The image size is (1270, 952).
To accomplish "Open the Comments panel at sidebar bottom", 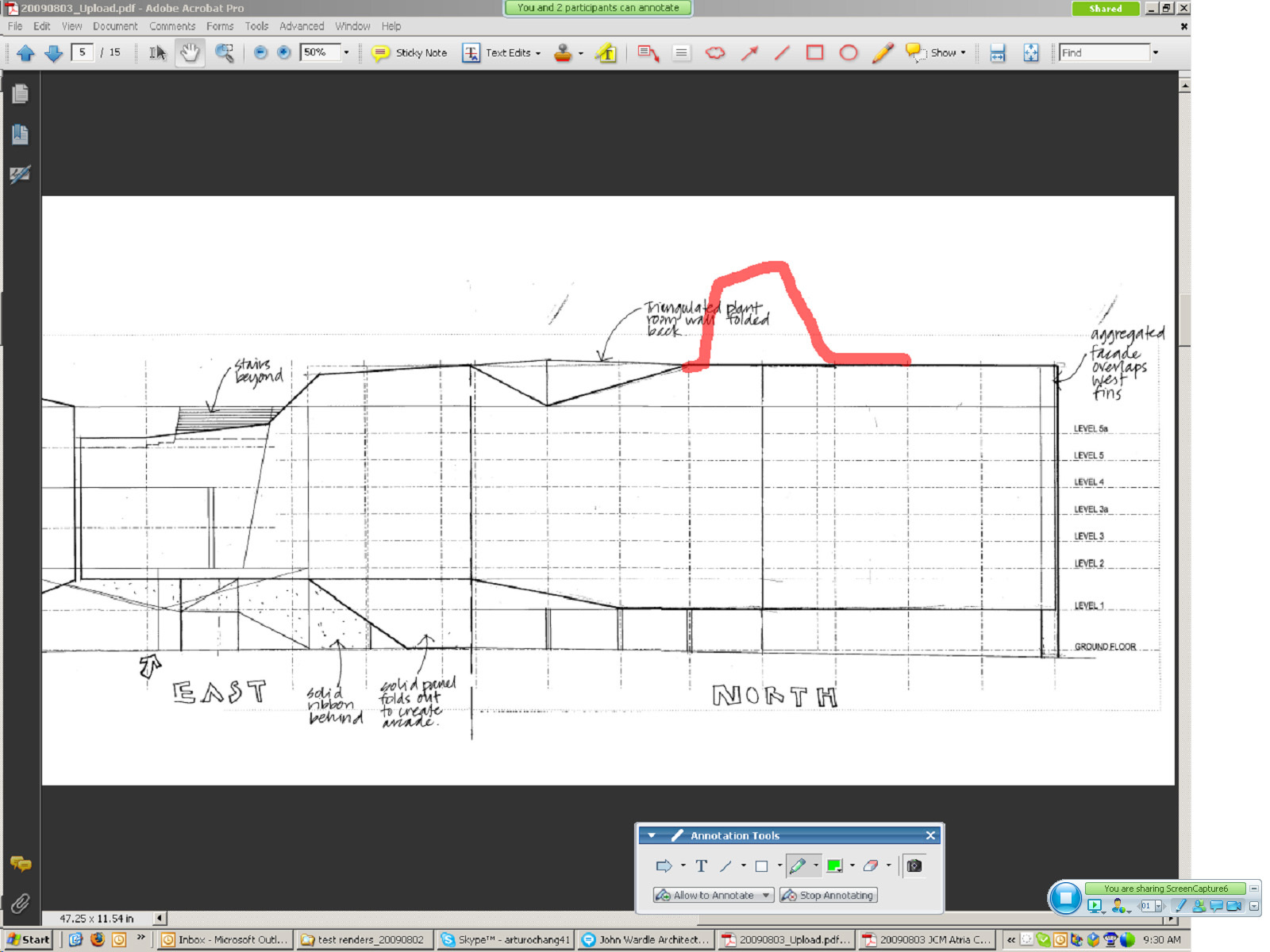I will point(21,864).
